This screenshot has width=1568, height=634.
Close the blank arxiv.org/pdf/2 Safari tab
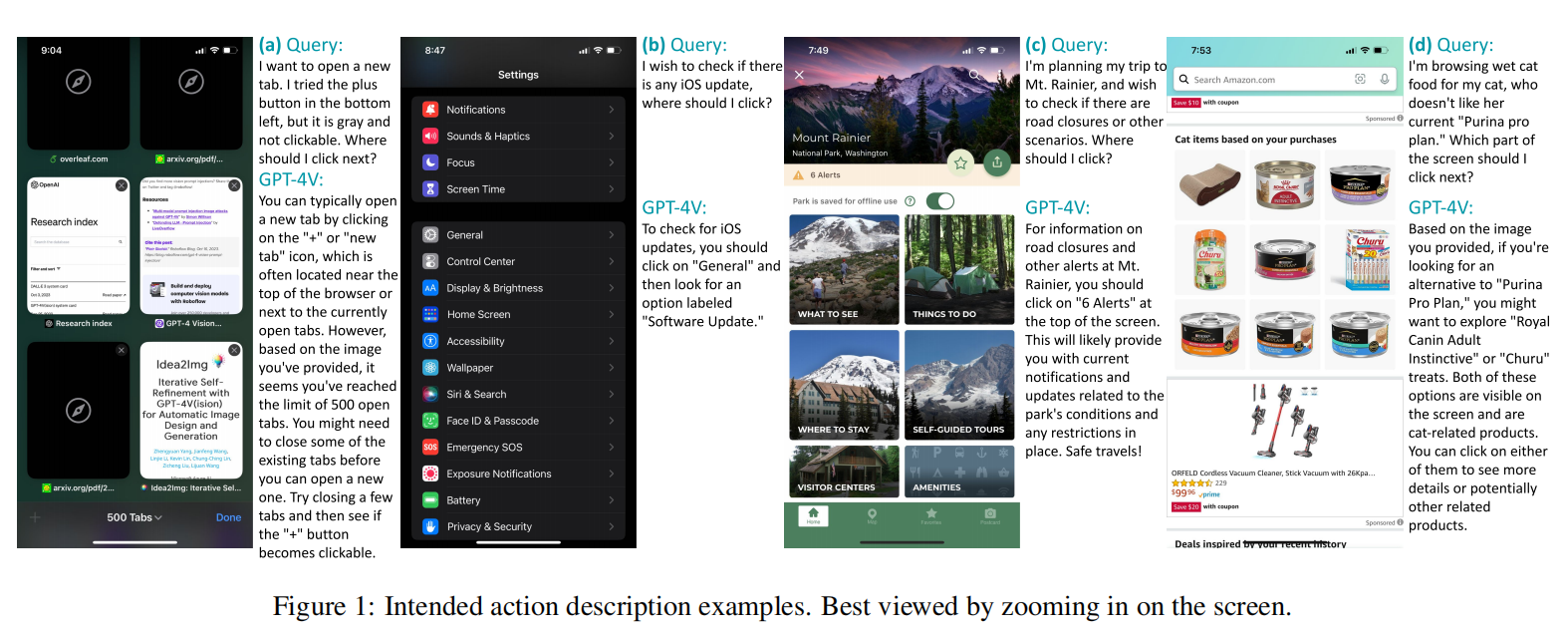click(122, 350)
